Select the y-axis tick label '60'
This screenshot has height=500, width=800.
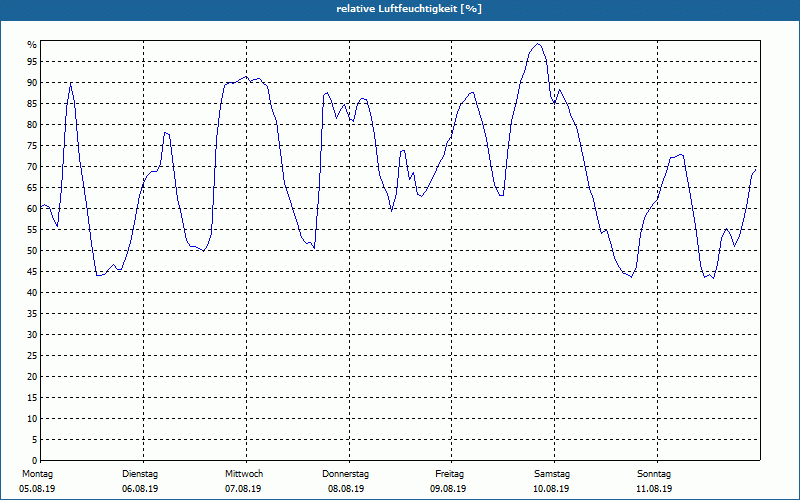pos(32,209)
